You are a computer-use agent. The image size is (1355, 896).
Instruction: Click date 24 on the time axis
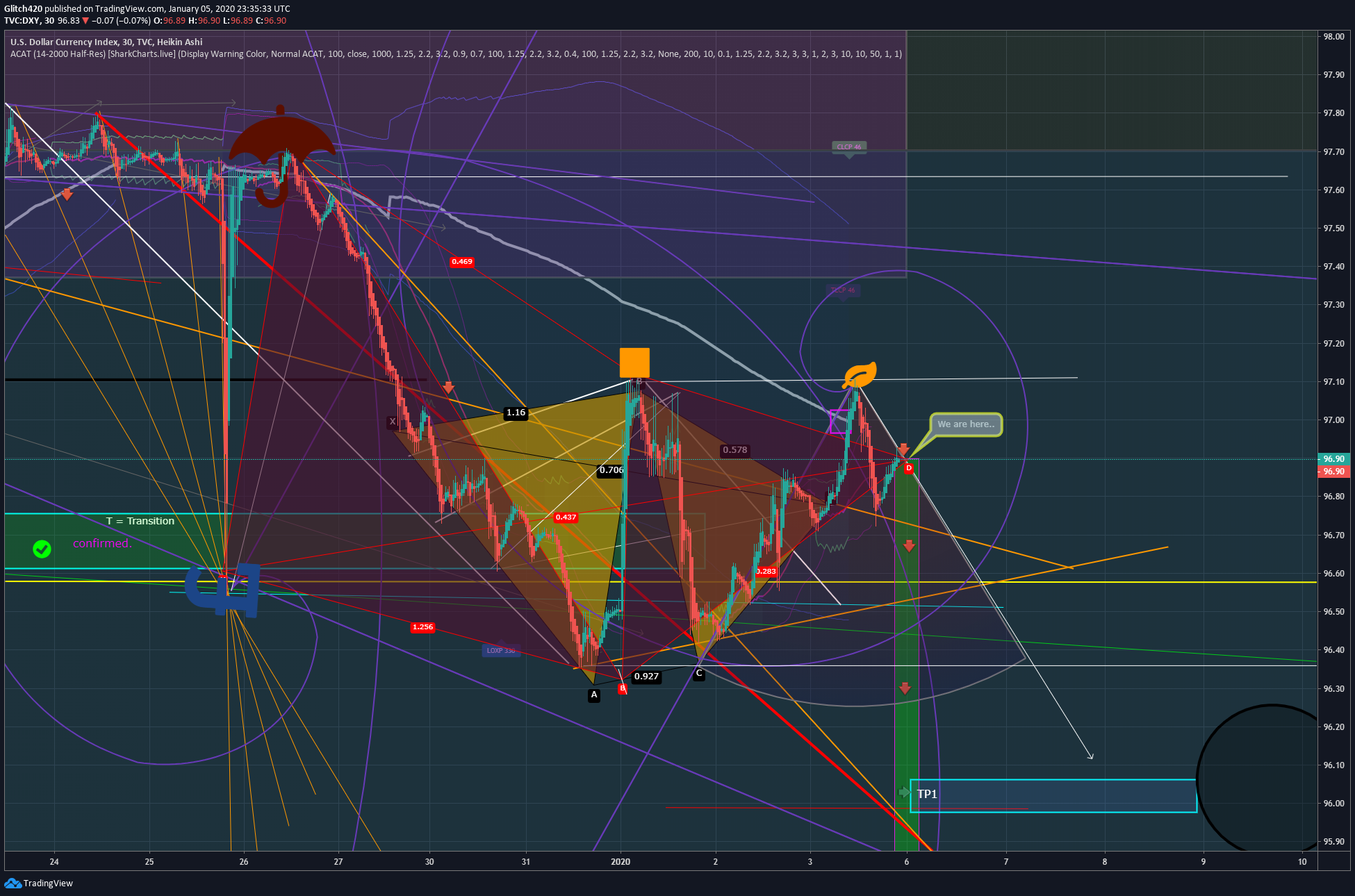click(x=54, y=862)
